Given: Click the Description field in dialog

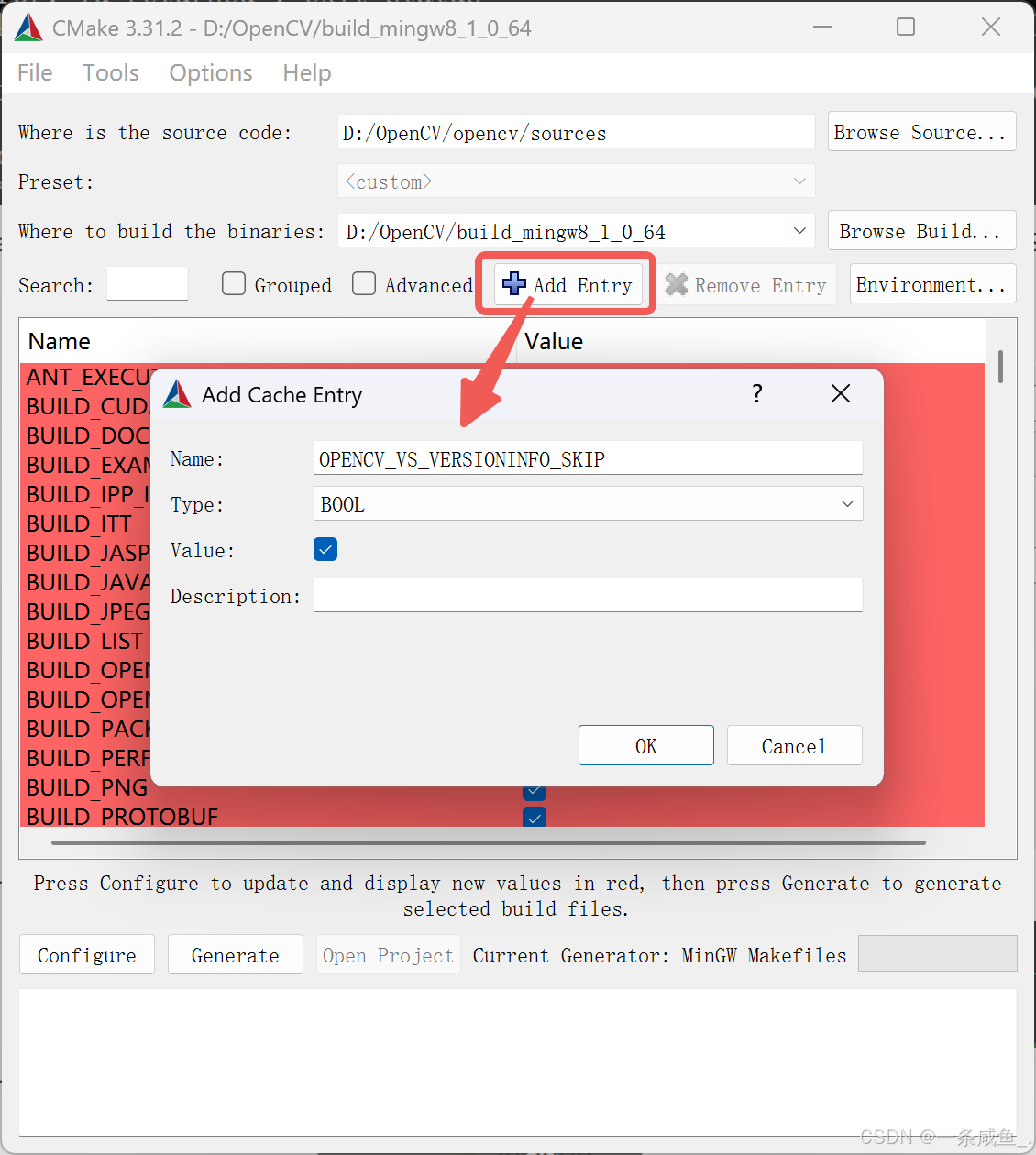Looking at the screenshot, I should [x=588, y=595].
